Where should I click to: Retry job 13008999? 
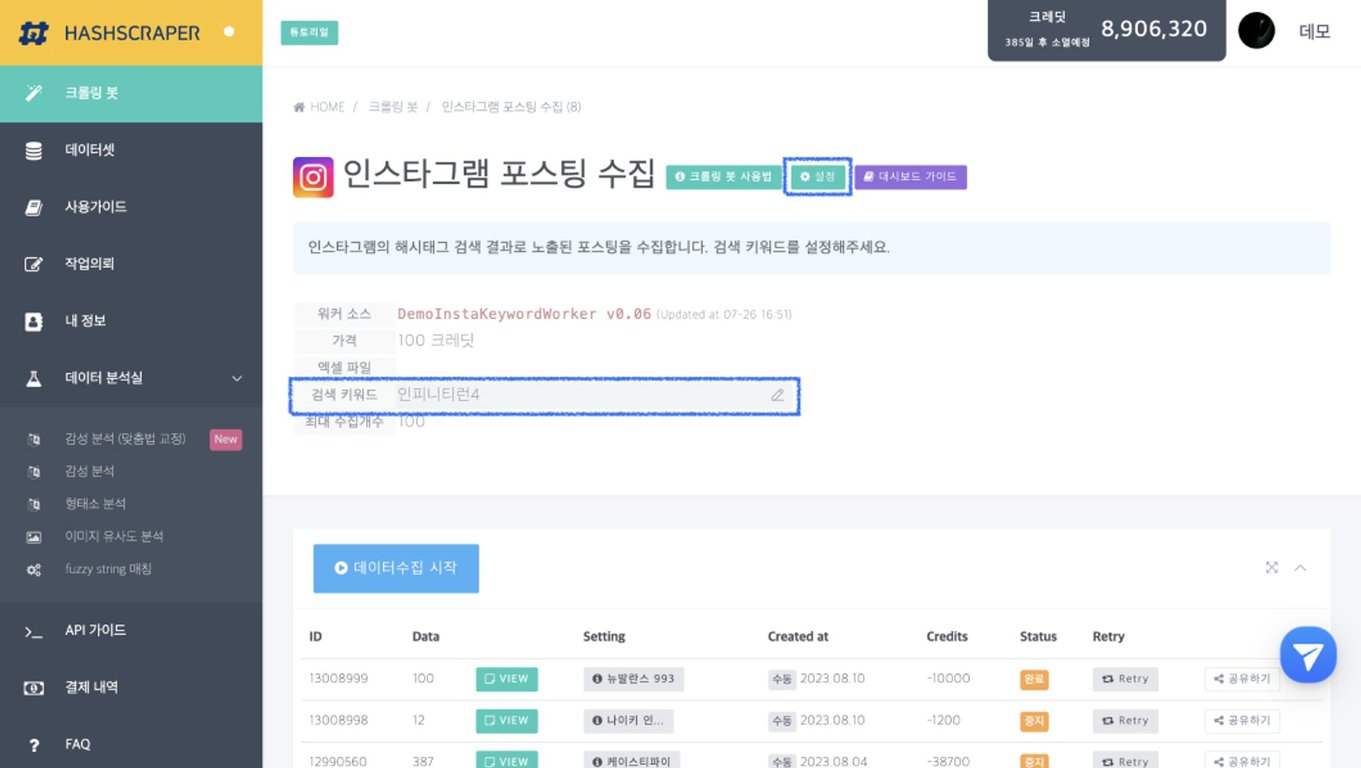1125,679
